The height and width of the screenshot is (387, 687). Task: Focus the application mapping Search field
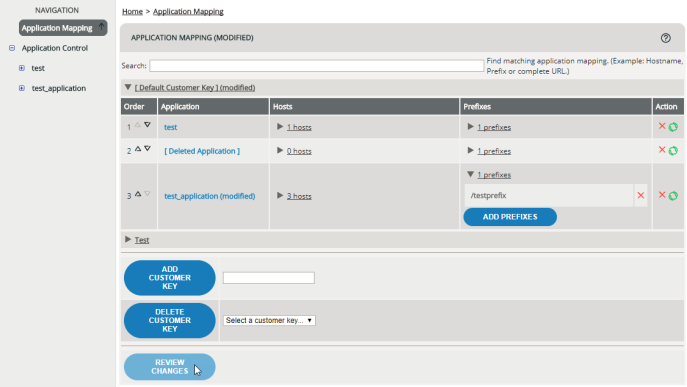(x=316, y=66)
